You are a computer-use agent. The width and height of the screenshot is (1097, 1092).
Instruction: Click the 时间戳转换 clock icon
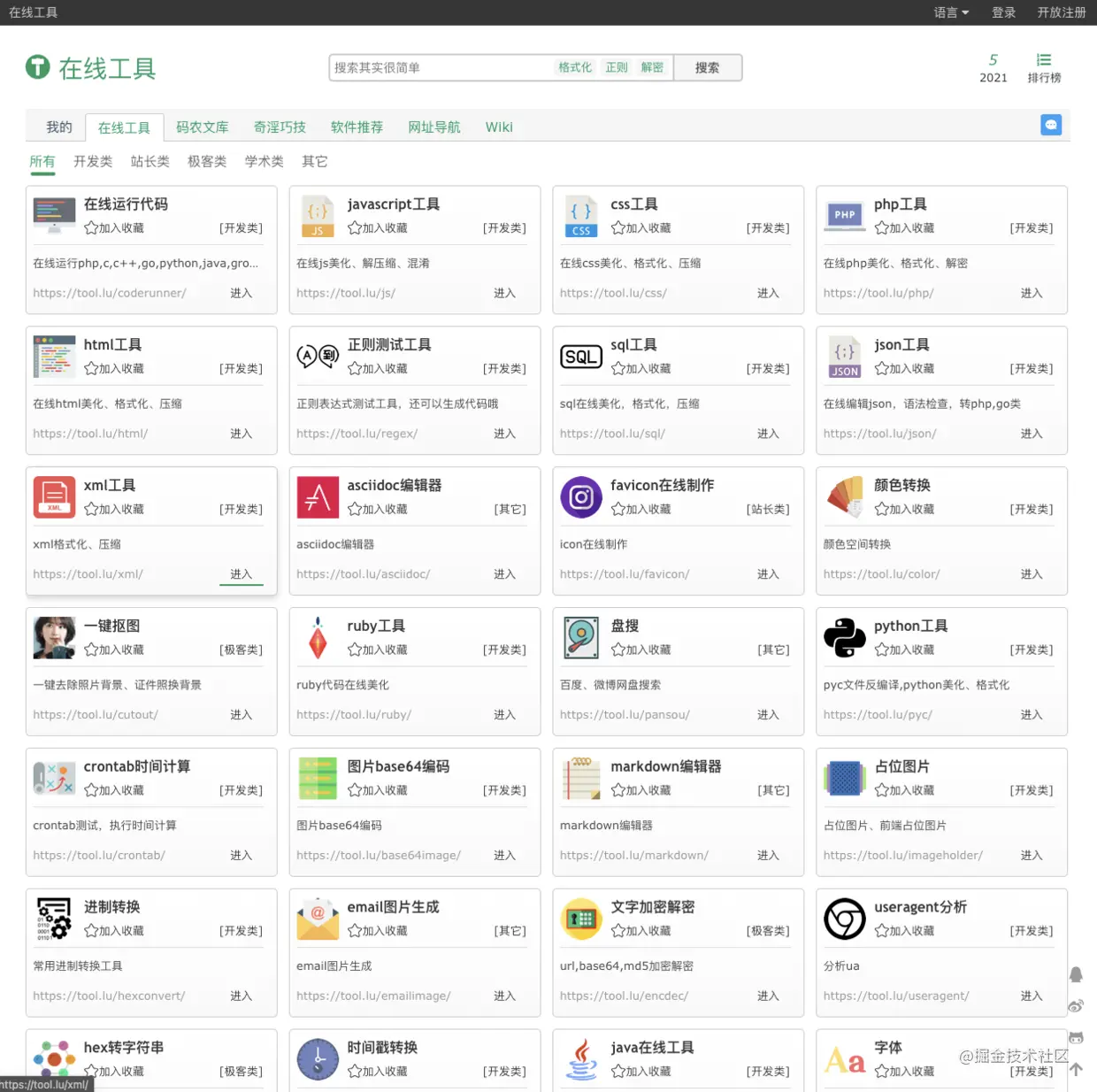point(318,1059)
